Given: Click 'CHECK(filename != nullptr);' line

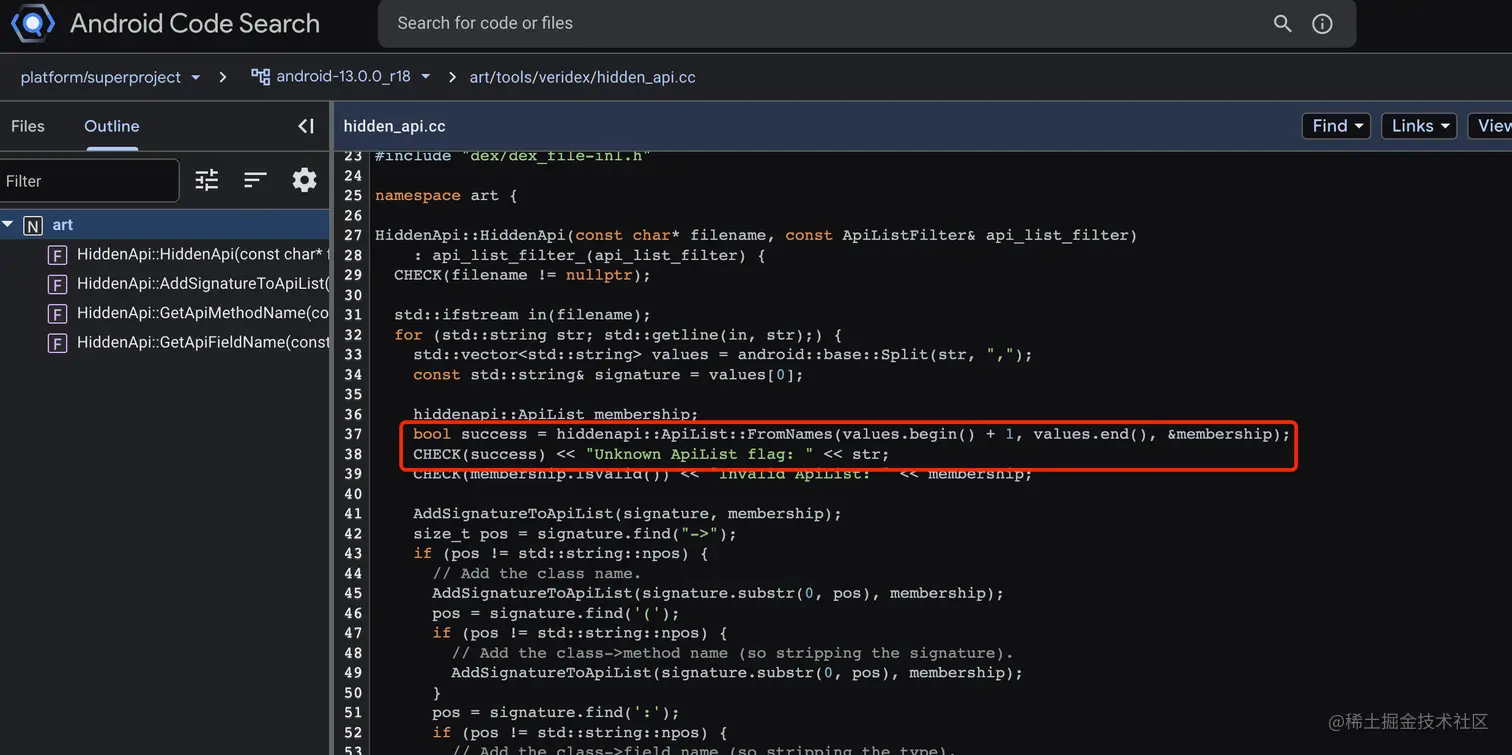Looking at the screenshot, I should (x=522, y=275).
